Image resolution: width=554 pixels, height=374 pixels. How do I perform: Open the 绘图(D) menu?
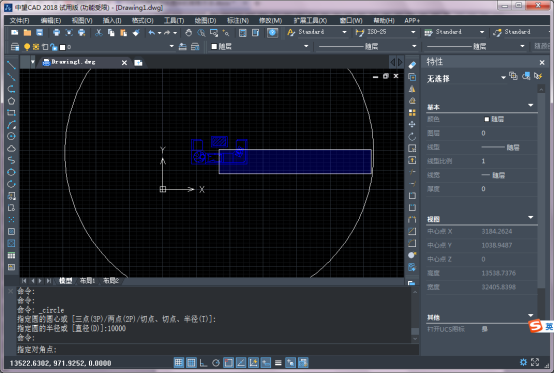[x=205, y=20]
